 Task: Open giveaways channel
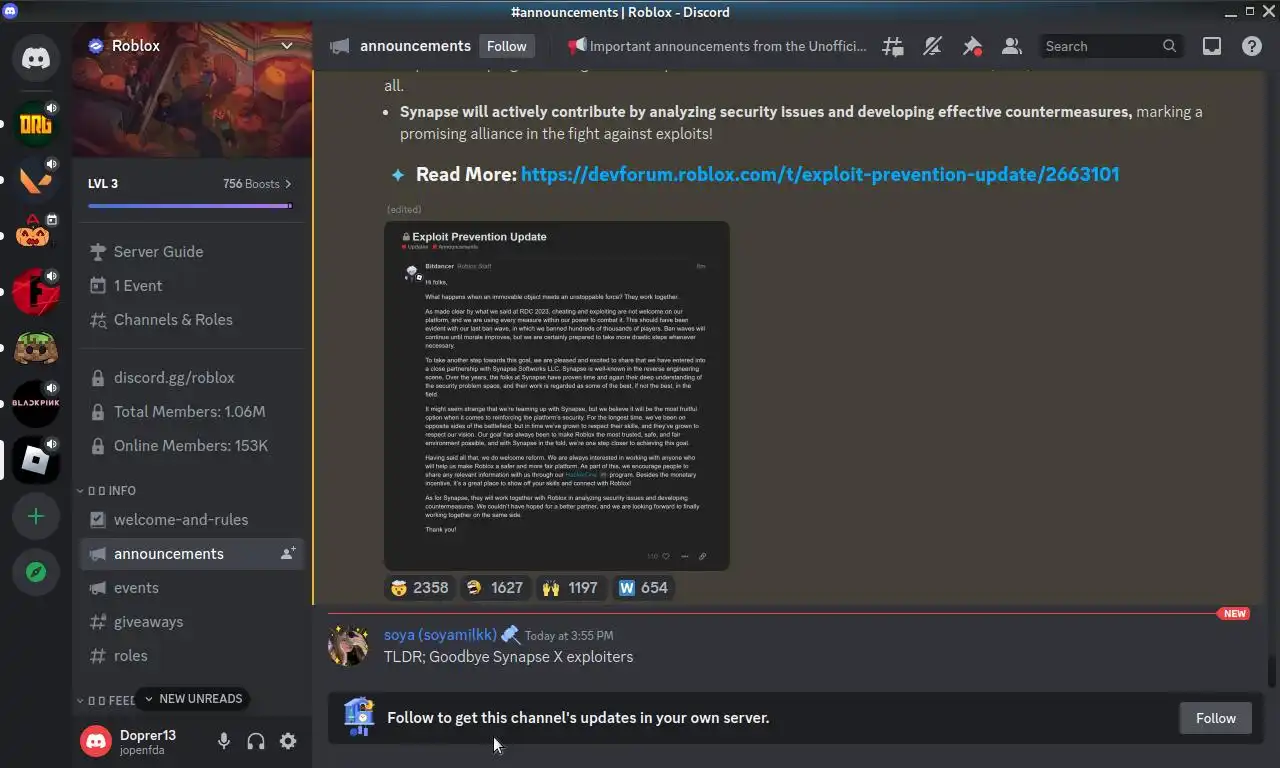coord(192,622)
